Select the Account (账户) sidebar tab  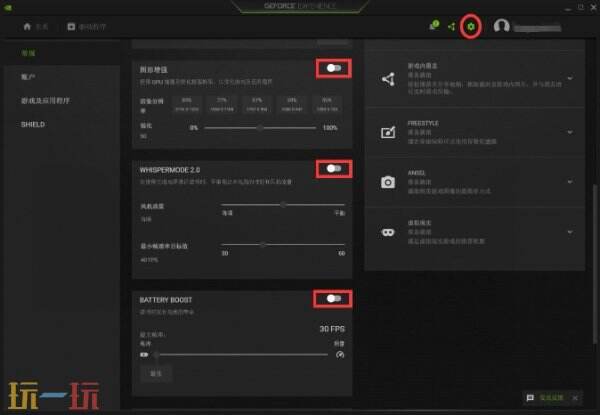coord(28,77)
